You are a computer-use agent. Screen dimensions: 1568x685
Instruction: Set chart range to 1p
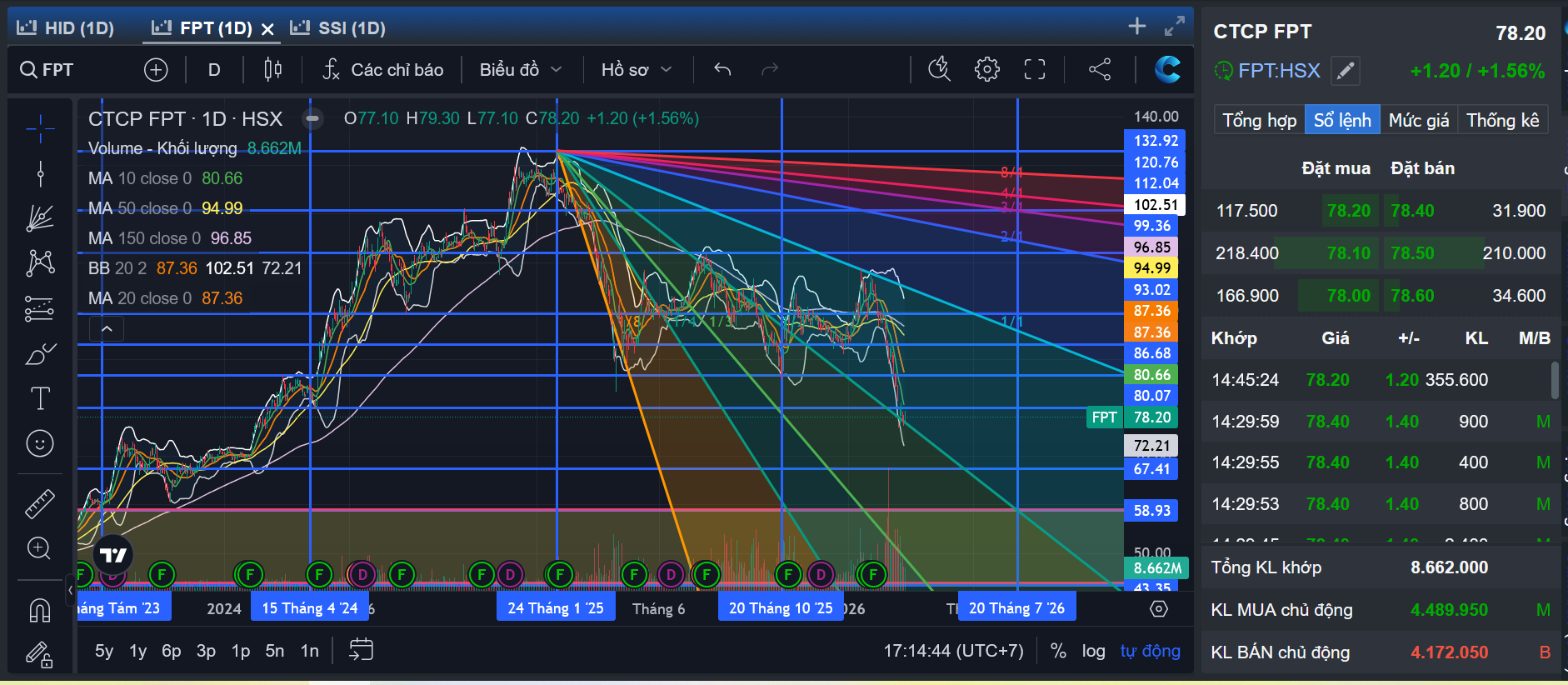click(x=241, y=651)
